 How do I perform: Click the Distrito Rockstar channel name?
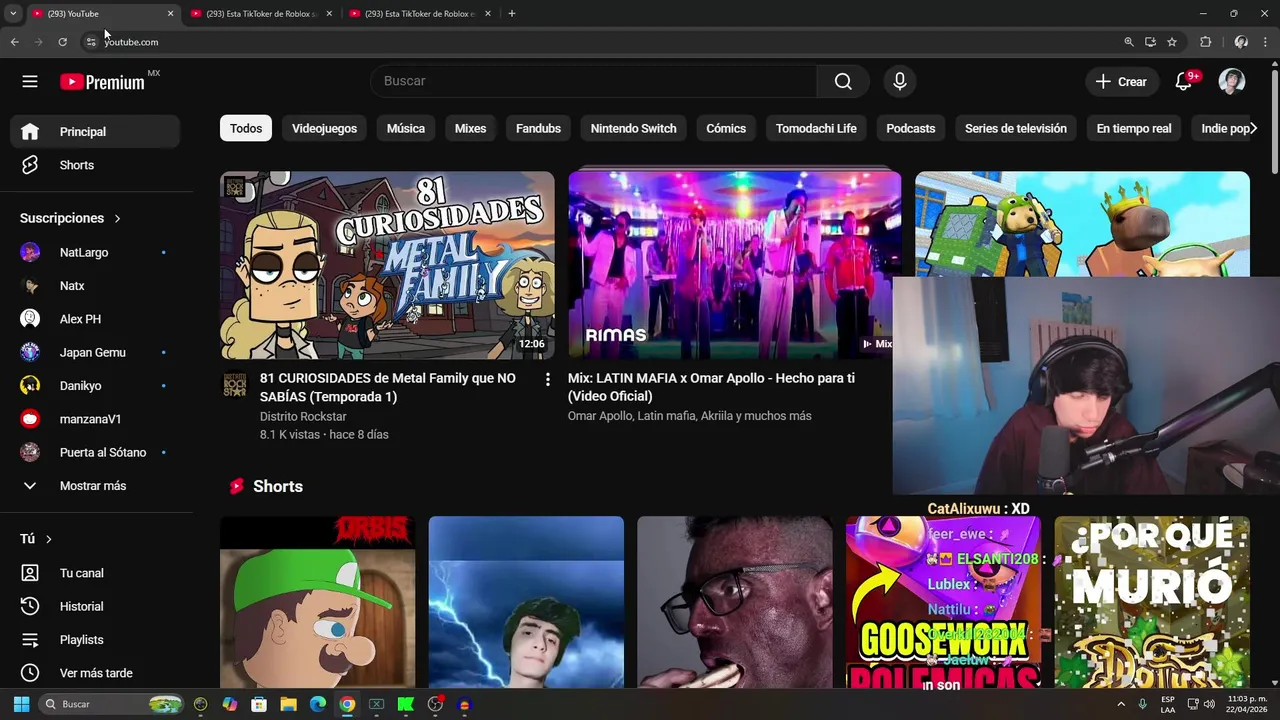(303, 416)
